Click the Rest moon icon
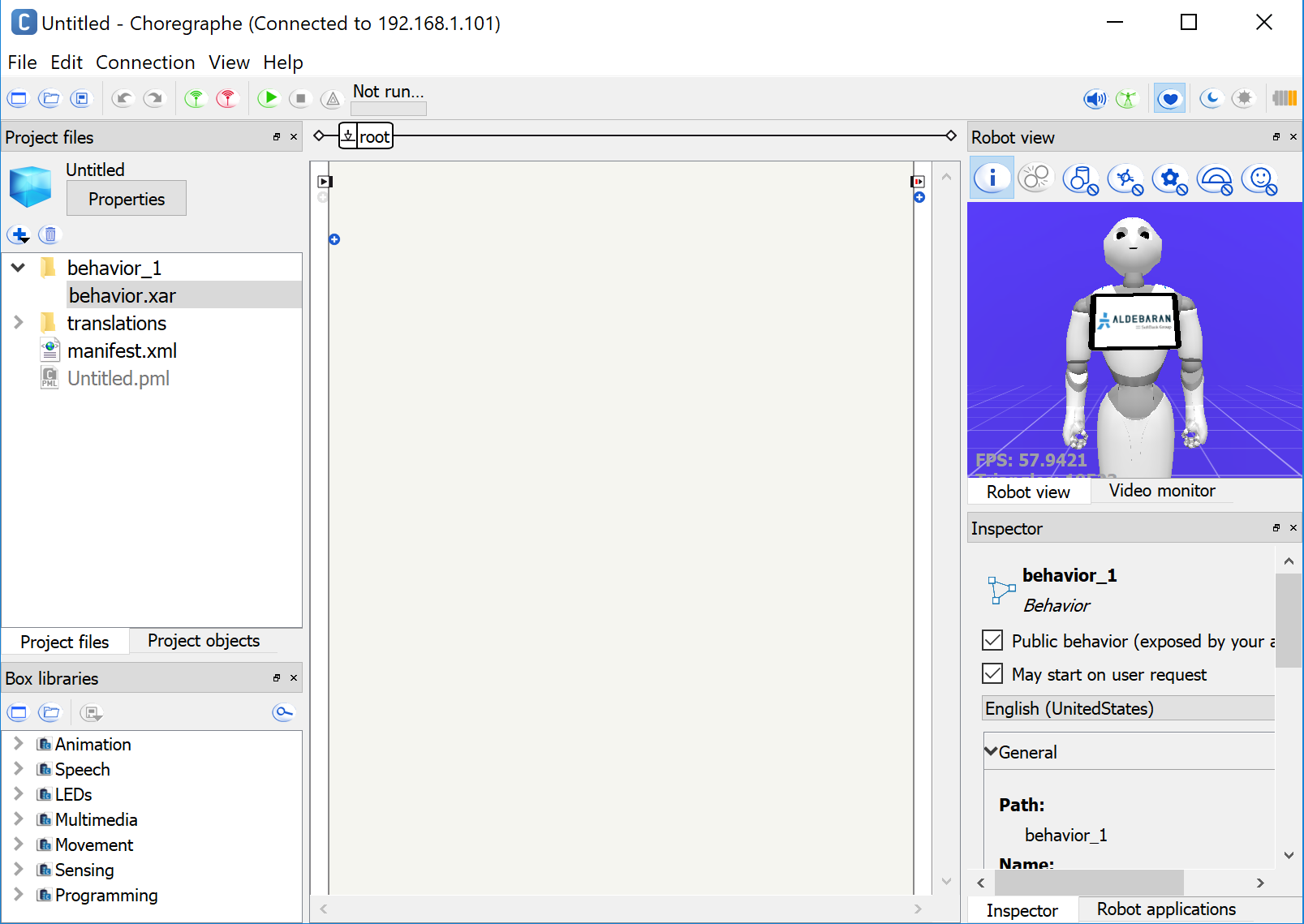The width and height of the screenshot is (1304, 924). (x=1211, y=99)
